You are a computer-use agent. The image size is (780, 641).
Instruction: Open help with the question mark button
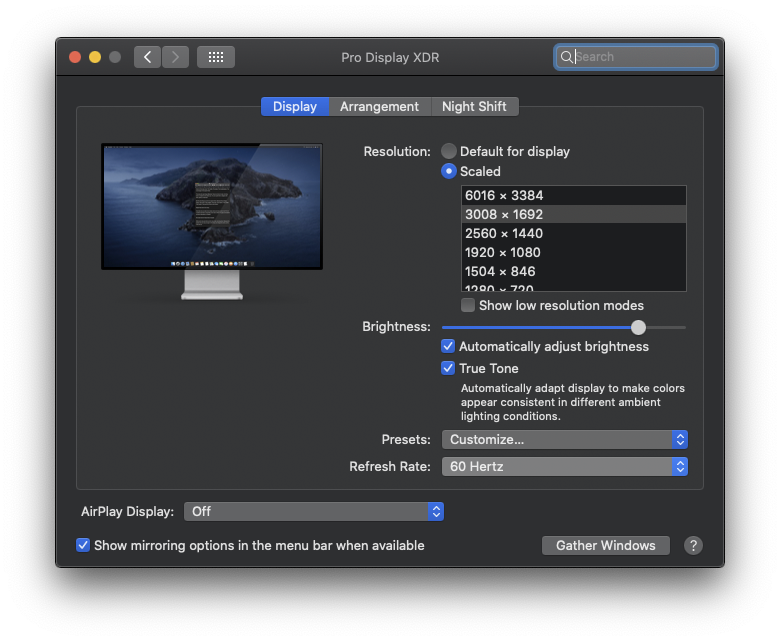[693, 546]
